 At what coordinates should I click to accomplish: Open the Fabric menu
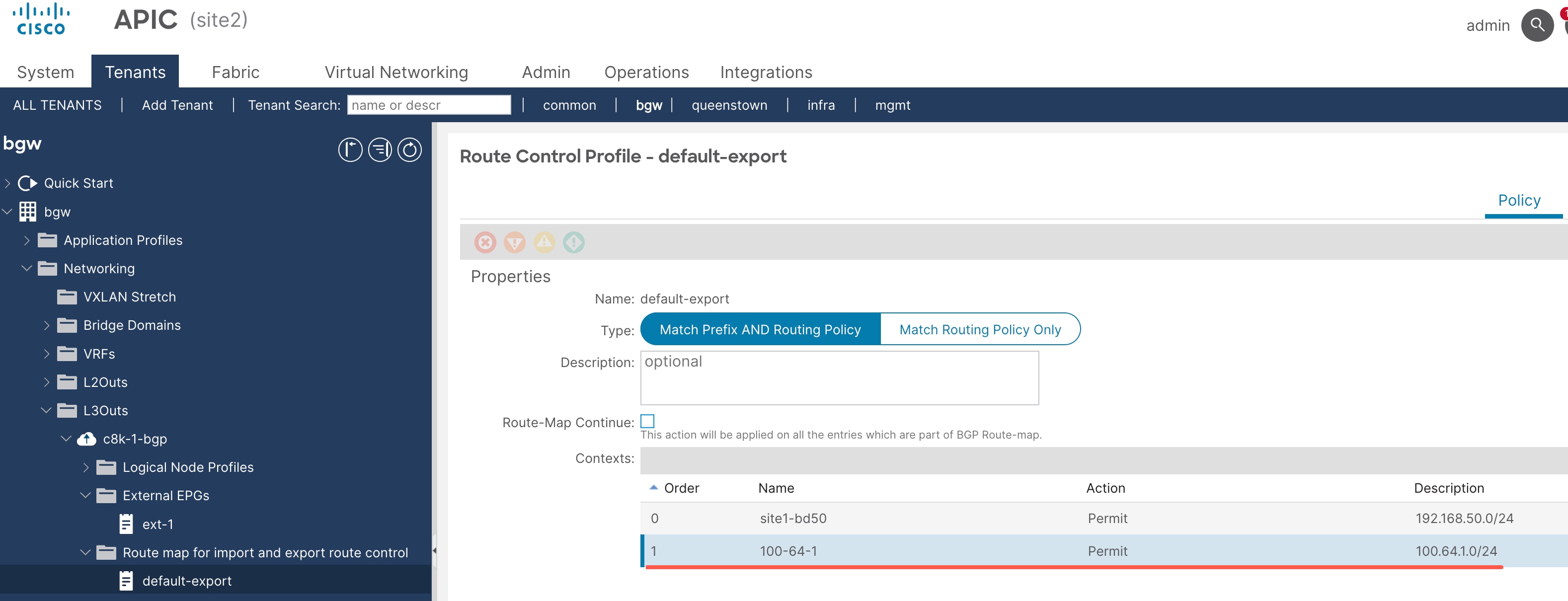pos(235,73)
